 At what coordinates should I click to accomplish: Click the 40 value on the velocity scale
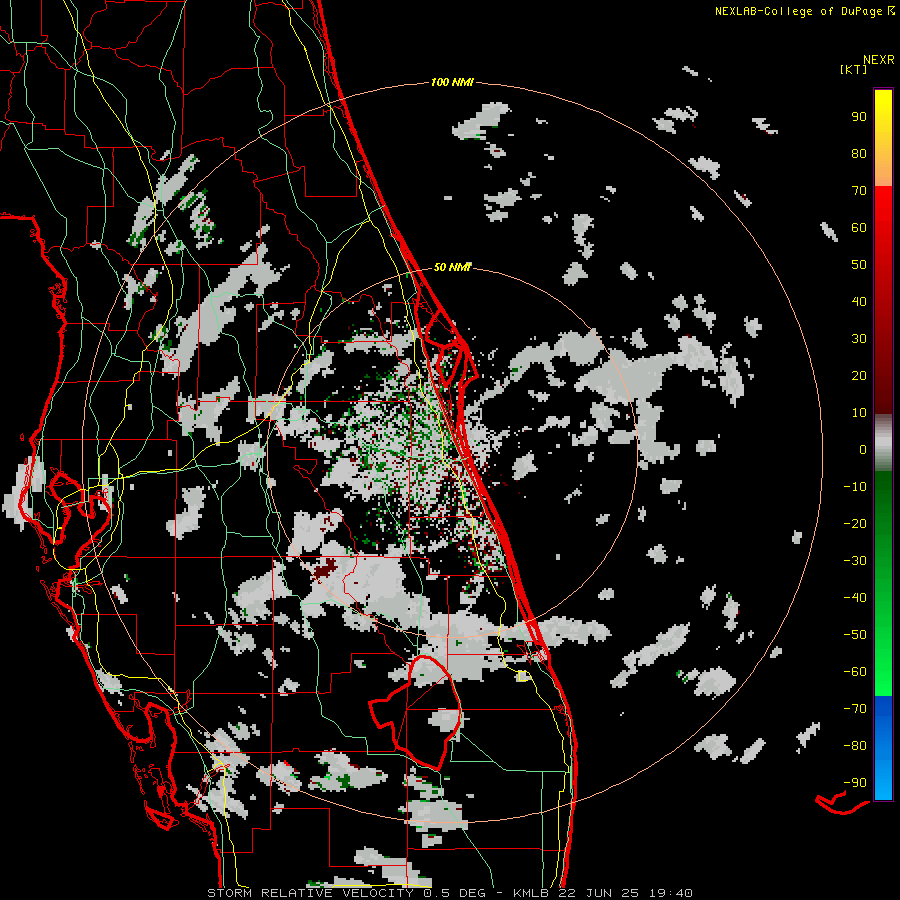coord(859,301)
